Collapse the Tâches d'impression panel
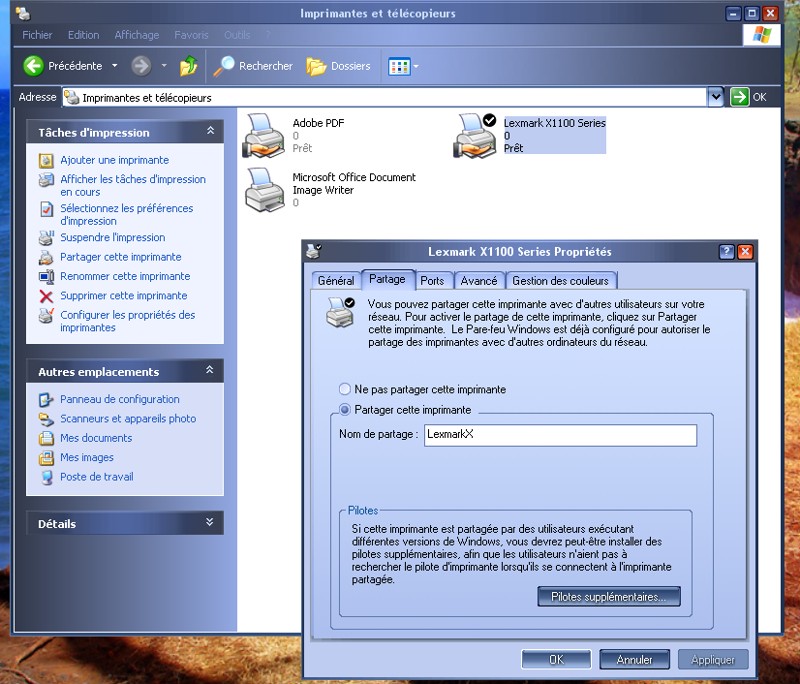 coord(210,131)
